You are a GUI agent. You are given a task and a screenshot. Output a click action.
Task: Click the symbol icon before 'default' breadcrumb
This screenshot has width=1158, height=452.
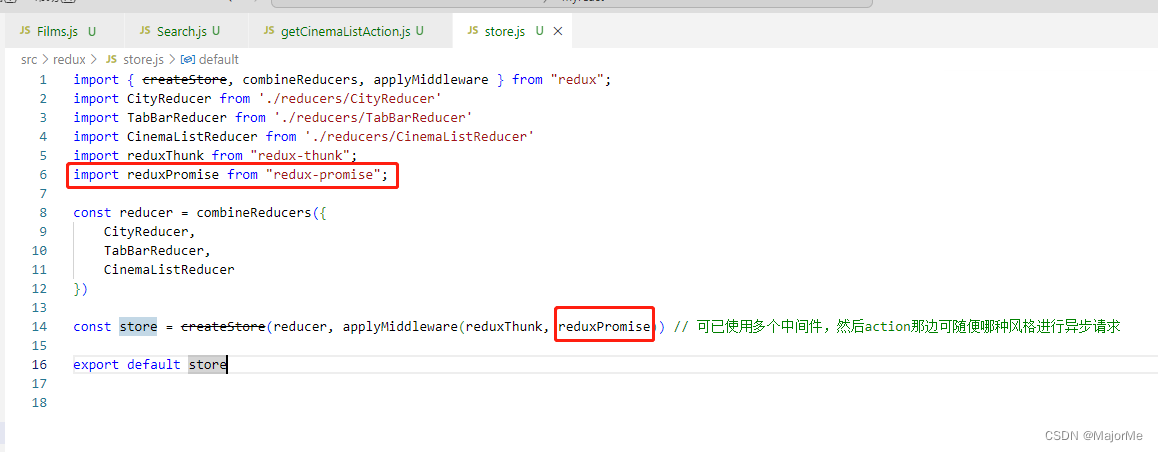click(188, 59)
